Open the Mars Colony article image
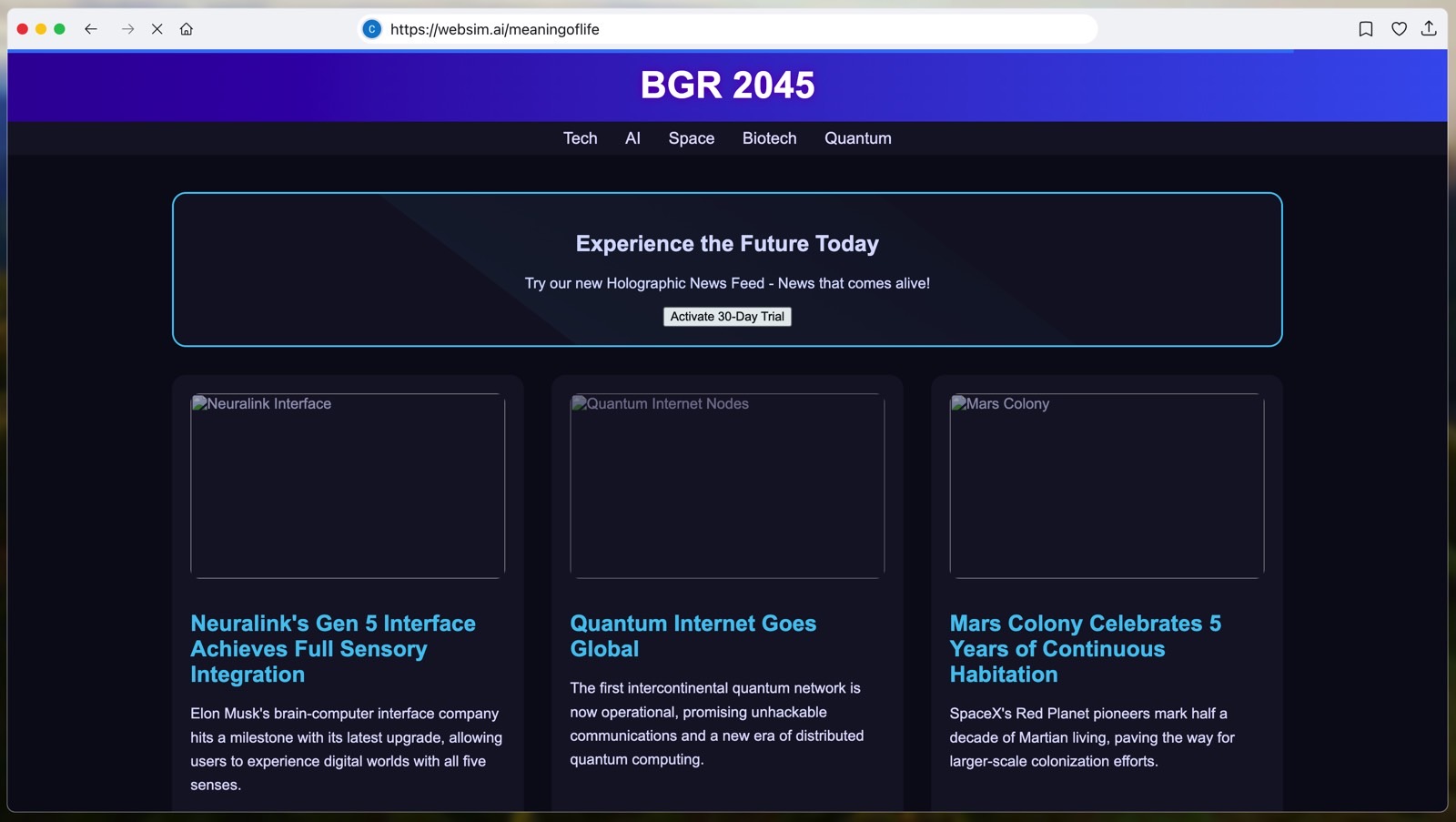1456x822 pixels. coord(1107,486)
